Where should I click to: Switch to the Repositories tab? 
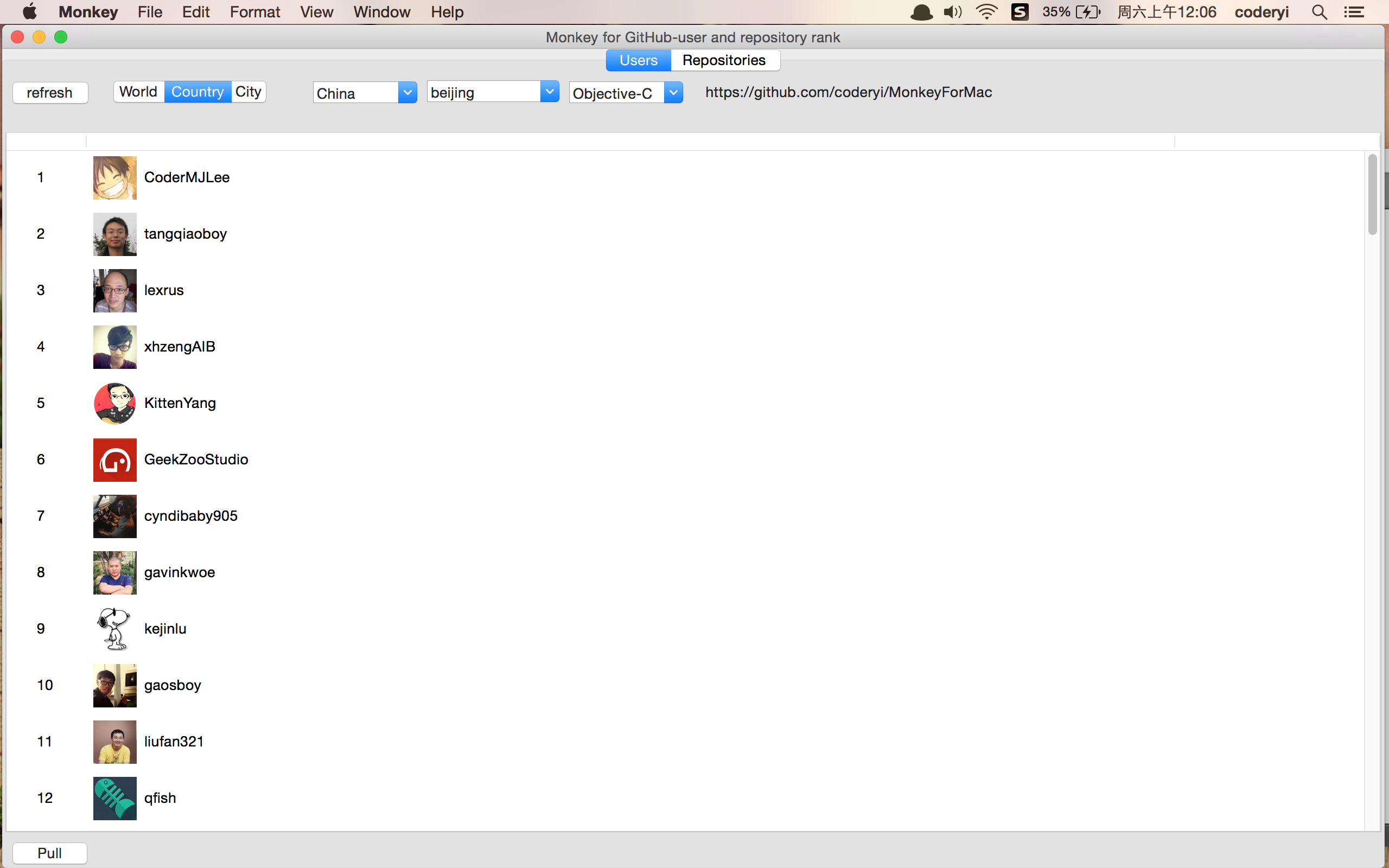[x=724, y=60]
